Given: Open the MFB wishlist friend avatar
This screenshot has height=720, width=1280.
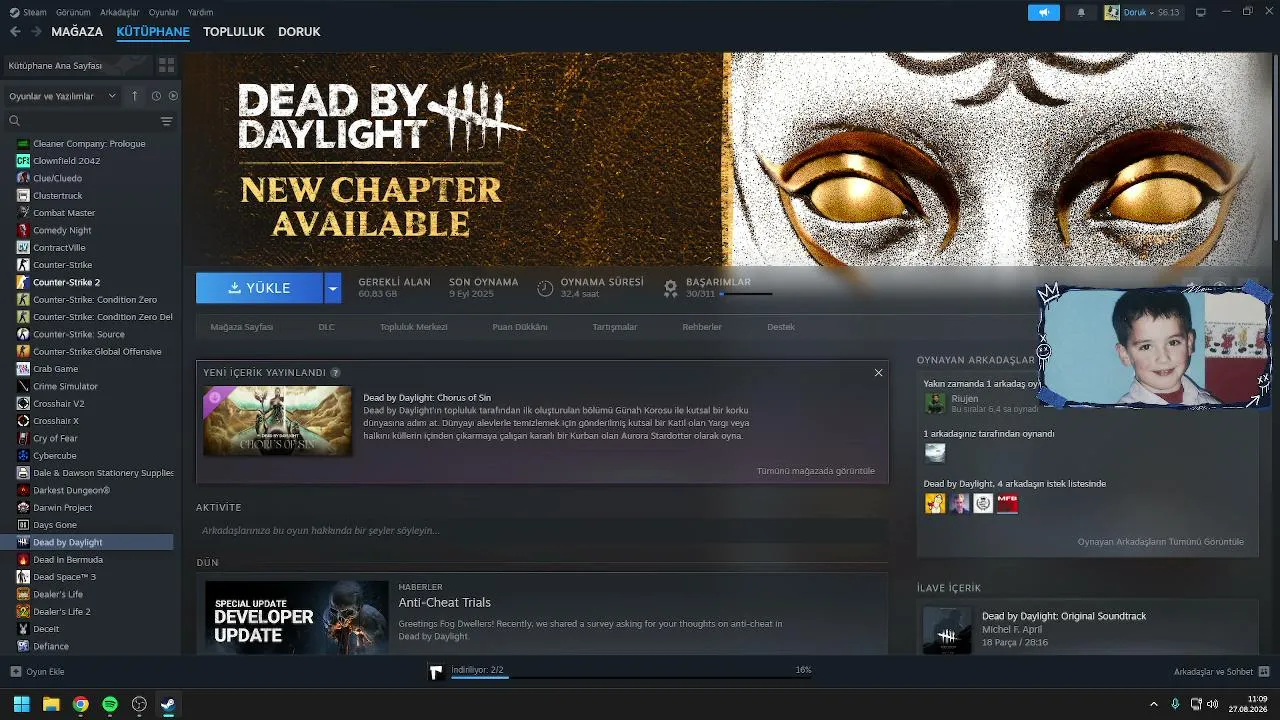Looking at the screenshot, I should click(1007, 504).
